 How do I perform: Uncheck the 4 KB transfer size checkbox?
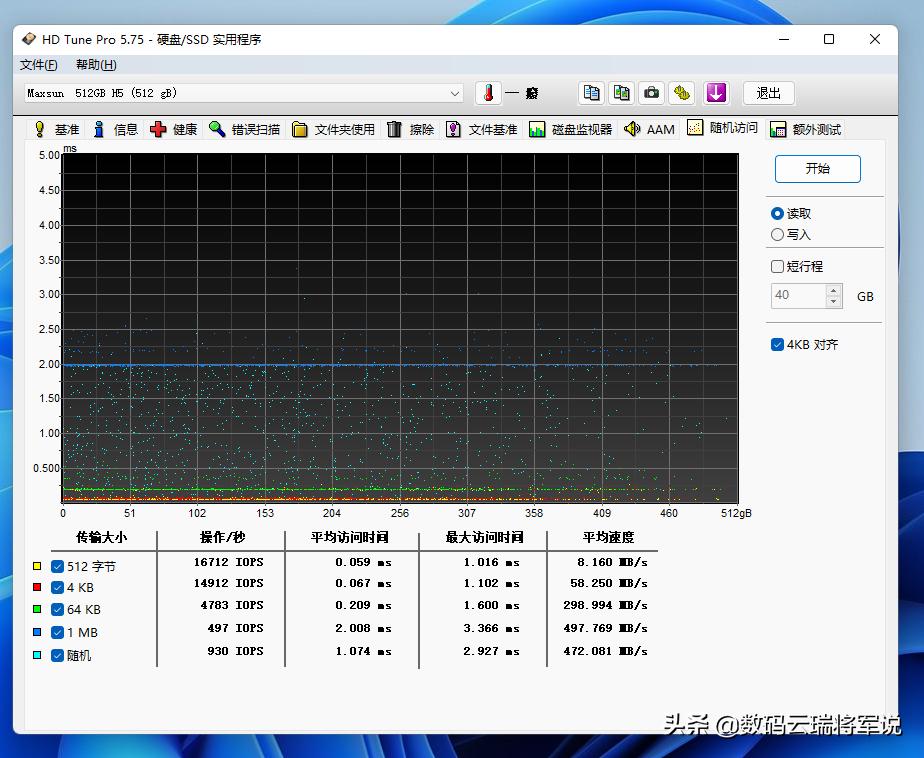click(57, 588)
